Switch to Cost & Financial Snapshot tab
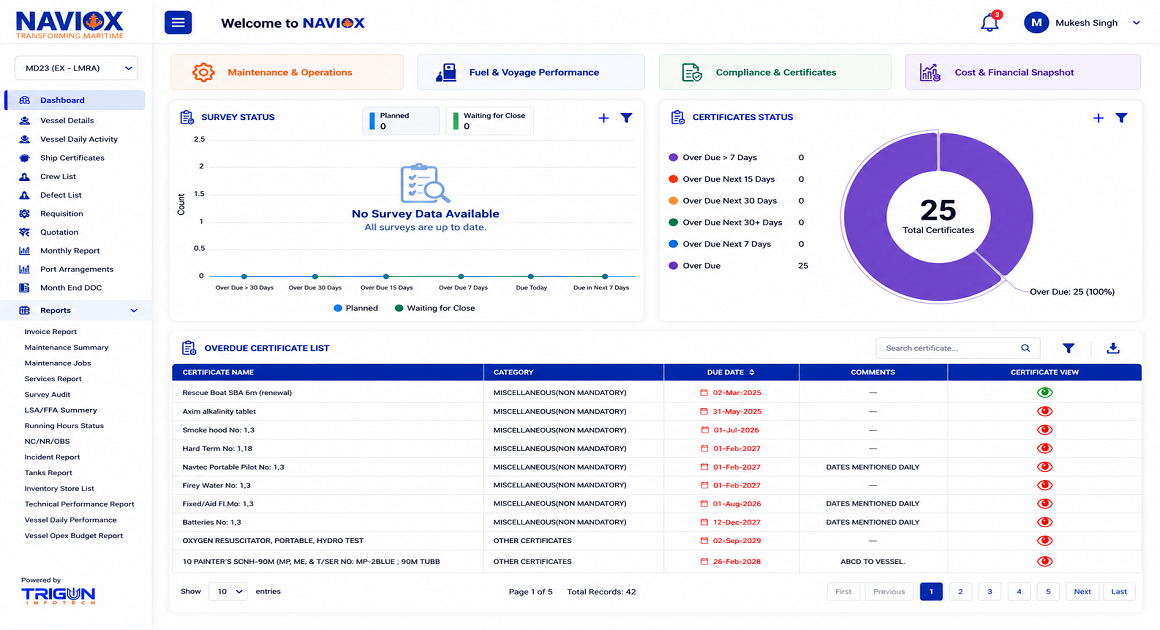This screenshot has height=630, width=1160. pos(1022,72)
